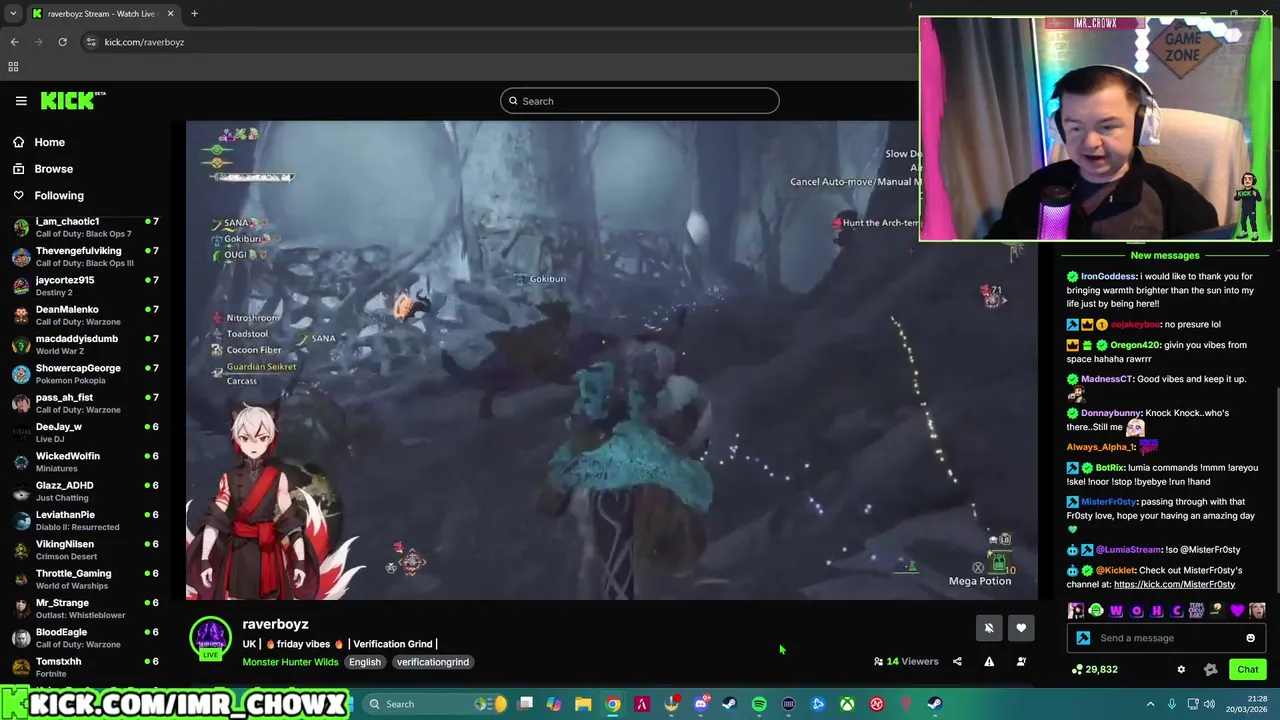The height and width of the screenshot is (720, 1280).
Task: Open the kick.com/MisterFr0sty chat link
Action: (x=1174, y=584)
